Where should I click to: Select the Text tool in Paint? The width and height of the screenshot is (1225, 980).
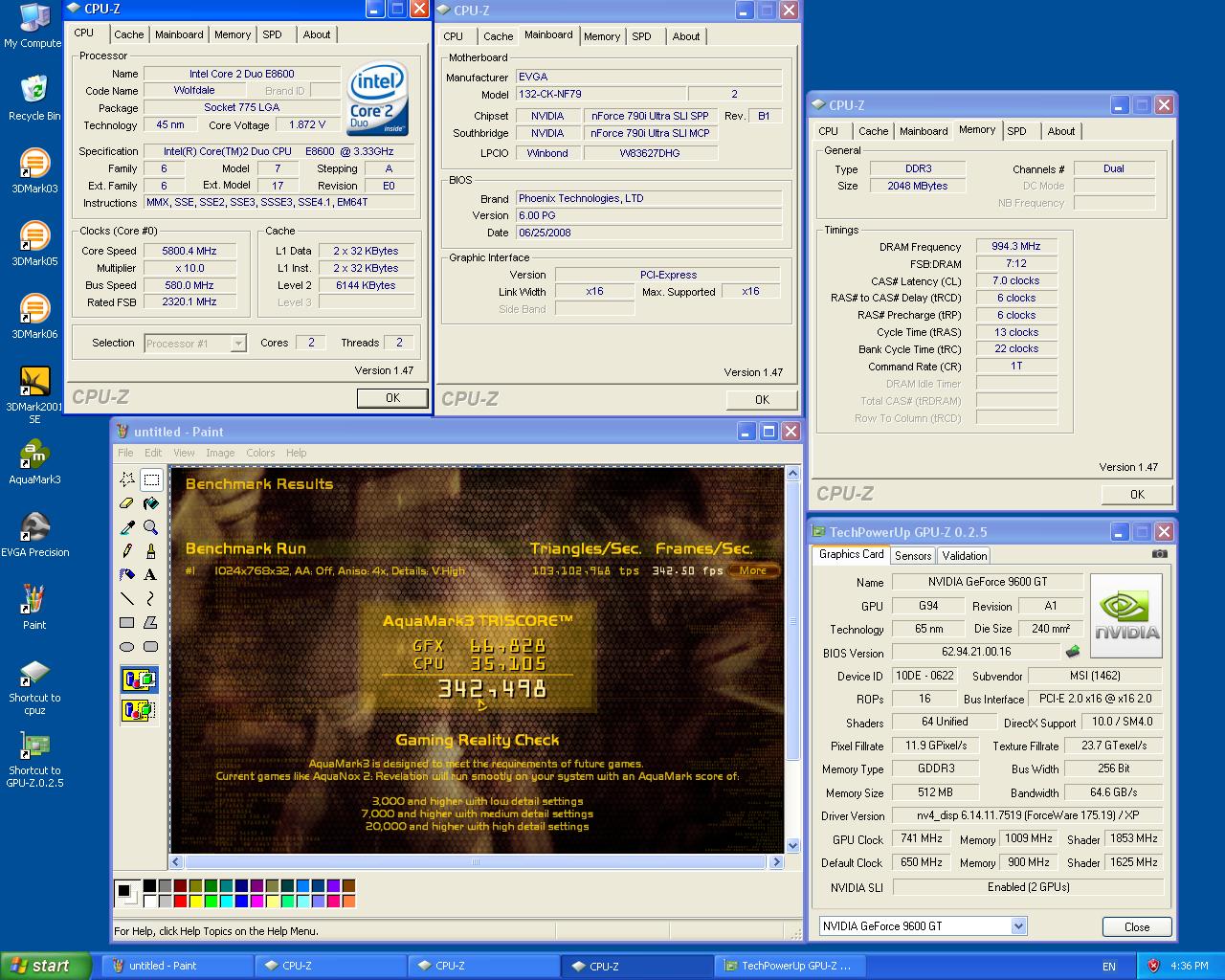pyautogui.click(x=151, y=575)
